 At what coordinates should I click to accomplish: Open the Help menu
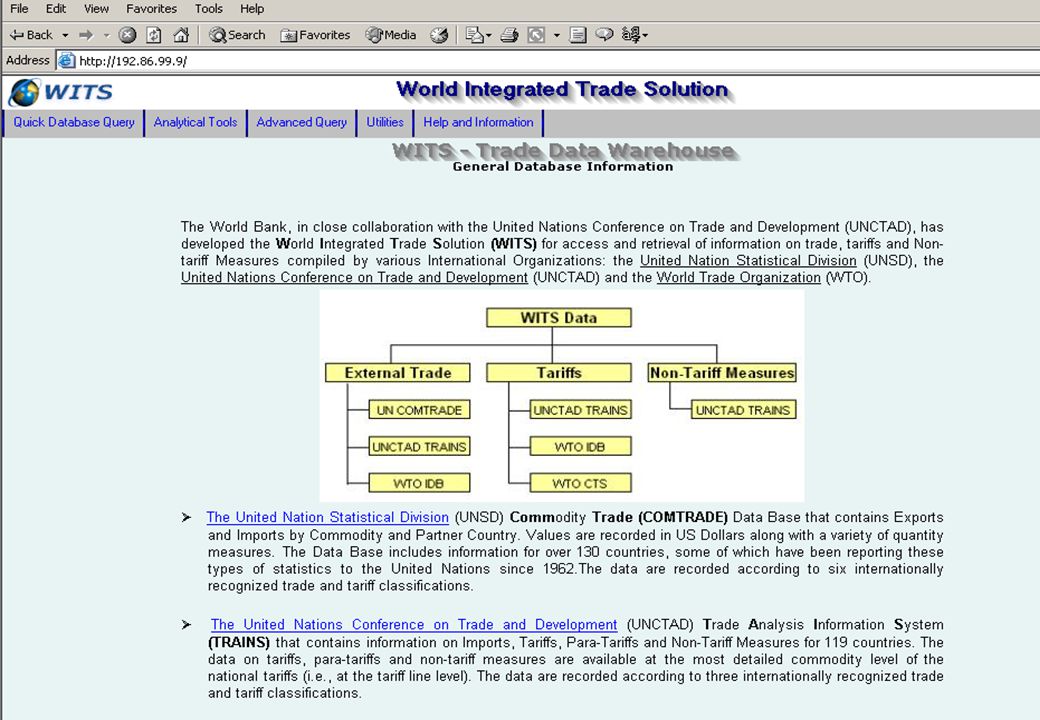tap(252, 9)
